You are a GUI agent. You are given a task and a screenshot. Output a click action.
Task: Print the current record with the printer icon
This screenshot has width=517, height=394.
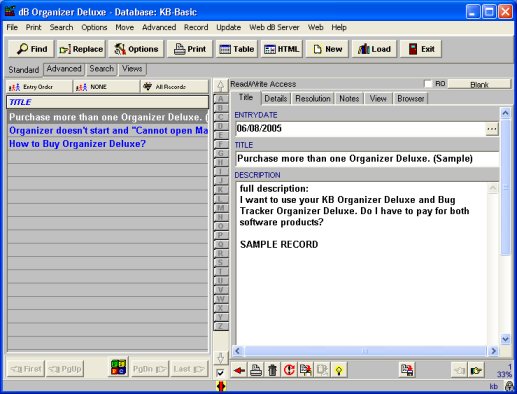(x=256, y=370)
